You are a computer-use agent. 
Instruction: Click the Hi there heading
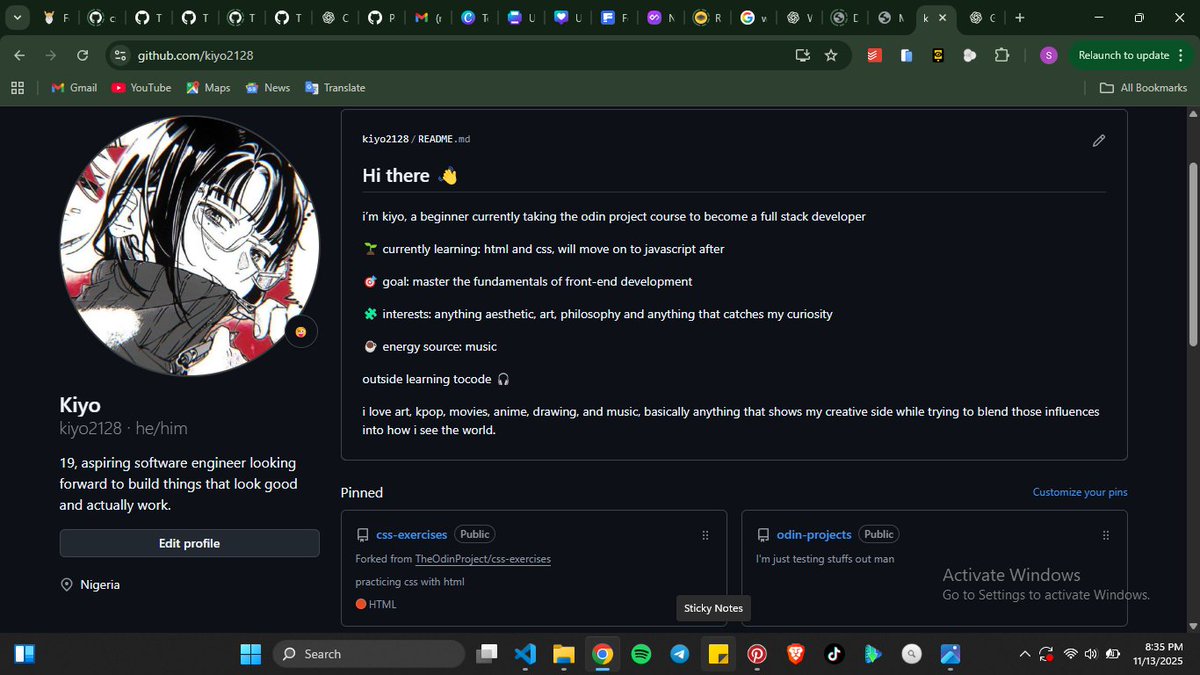point(396,176)
